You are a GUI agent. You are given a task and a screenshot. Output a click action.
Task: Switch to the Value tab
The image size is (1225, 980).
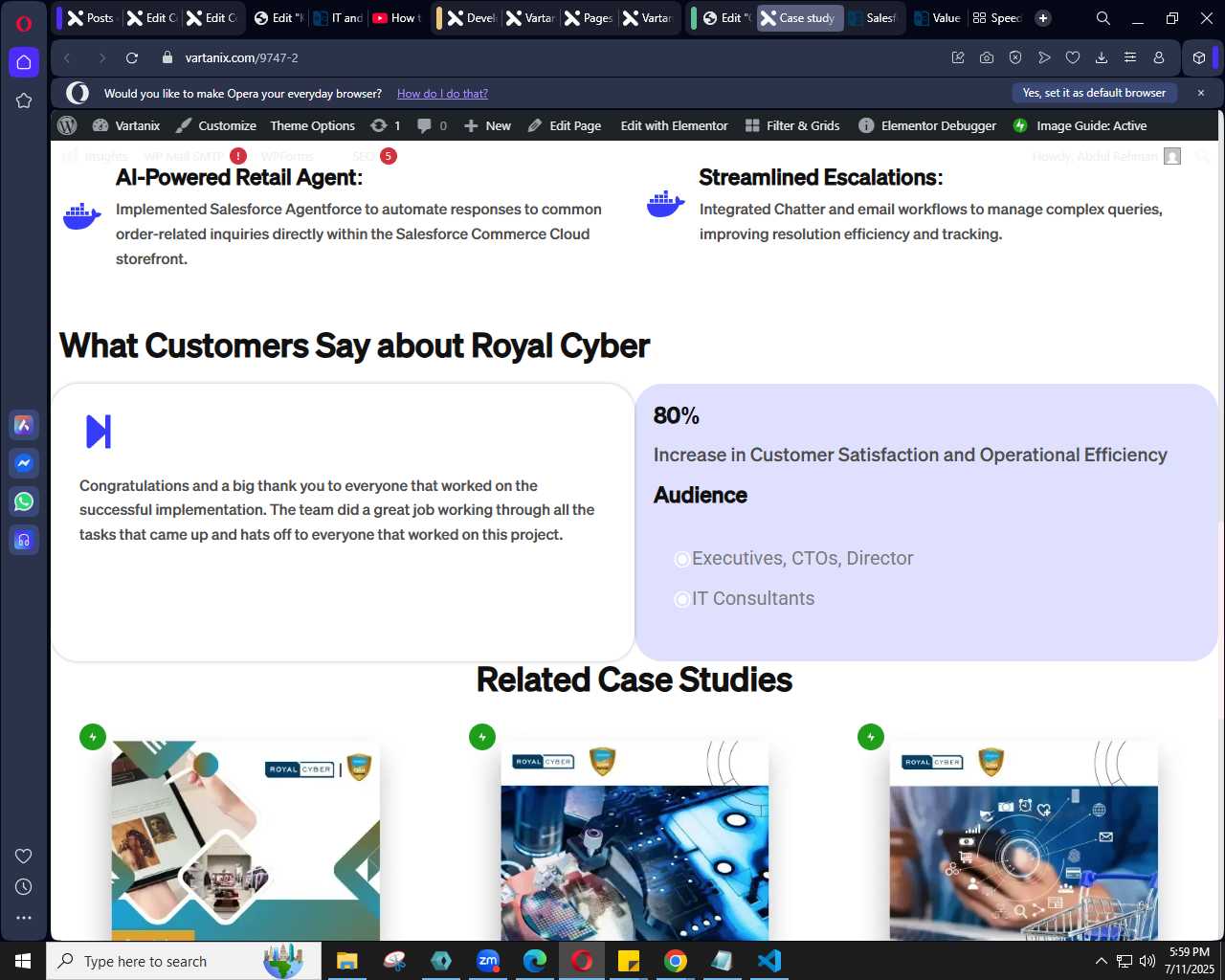[936, 18]
